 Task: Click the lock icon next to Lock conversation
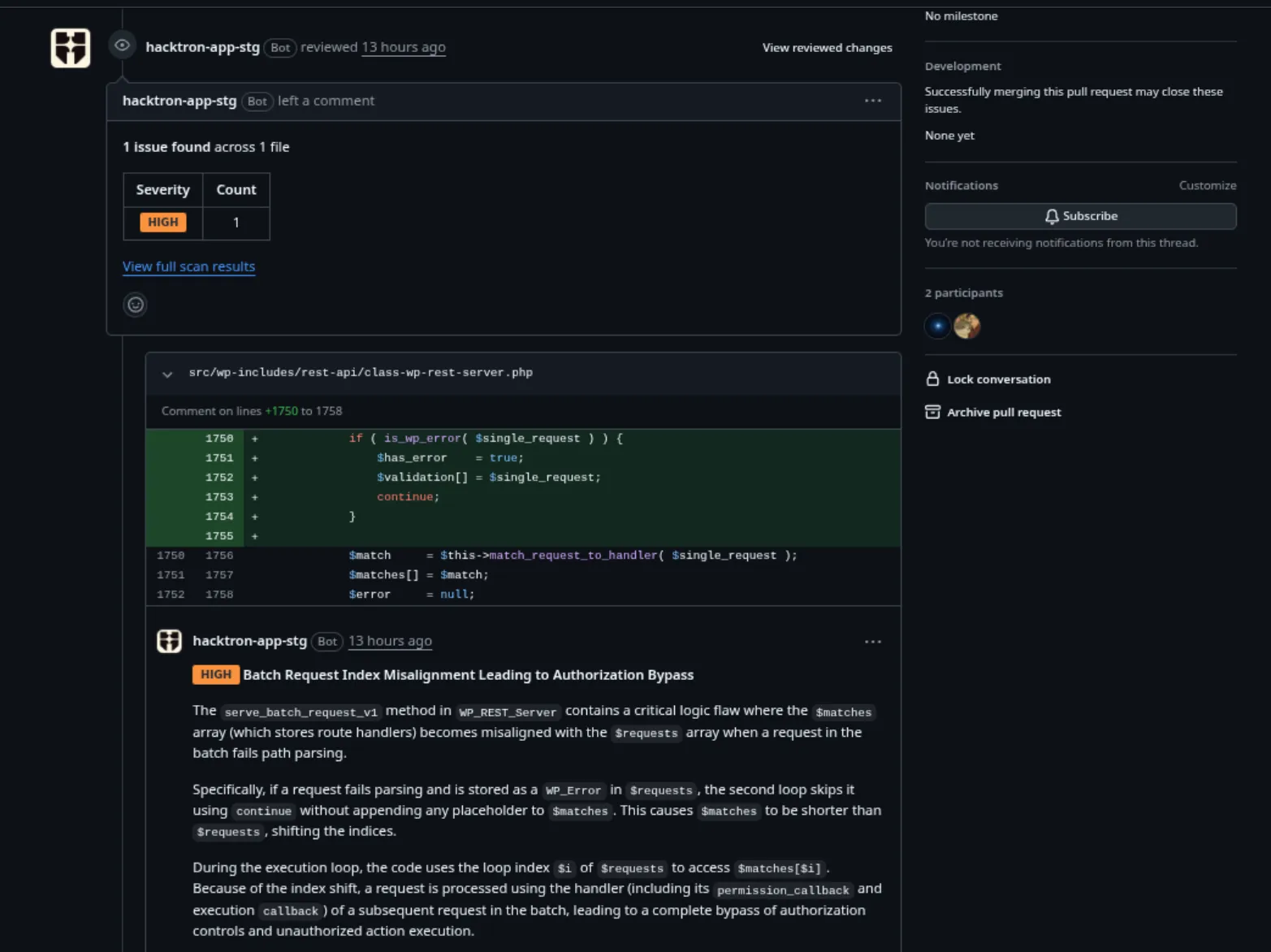click(932, 379)
